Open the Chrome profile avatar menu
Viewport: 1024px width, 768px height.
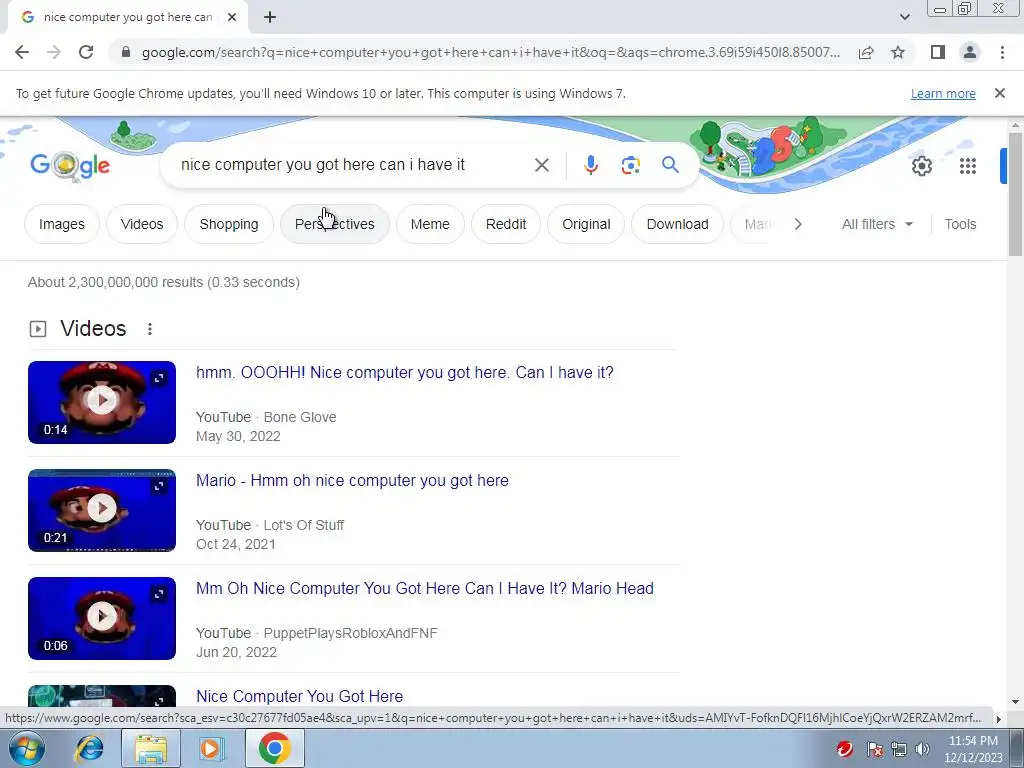[970, 52]
